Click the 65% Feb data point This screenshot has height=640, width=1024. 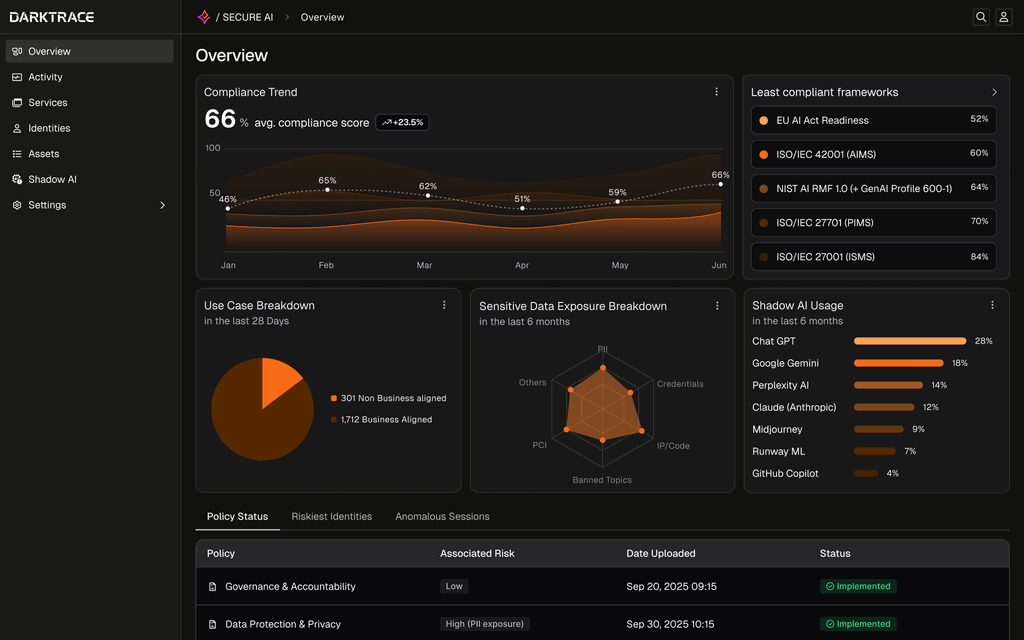(x=327, y=189)
